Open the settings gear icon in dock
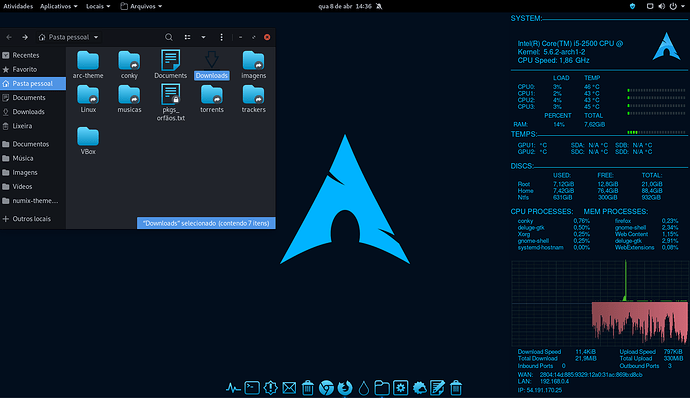The width and height of the screenshot is (690, 398). (x=400, y=388)
